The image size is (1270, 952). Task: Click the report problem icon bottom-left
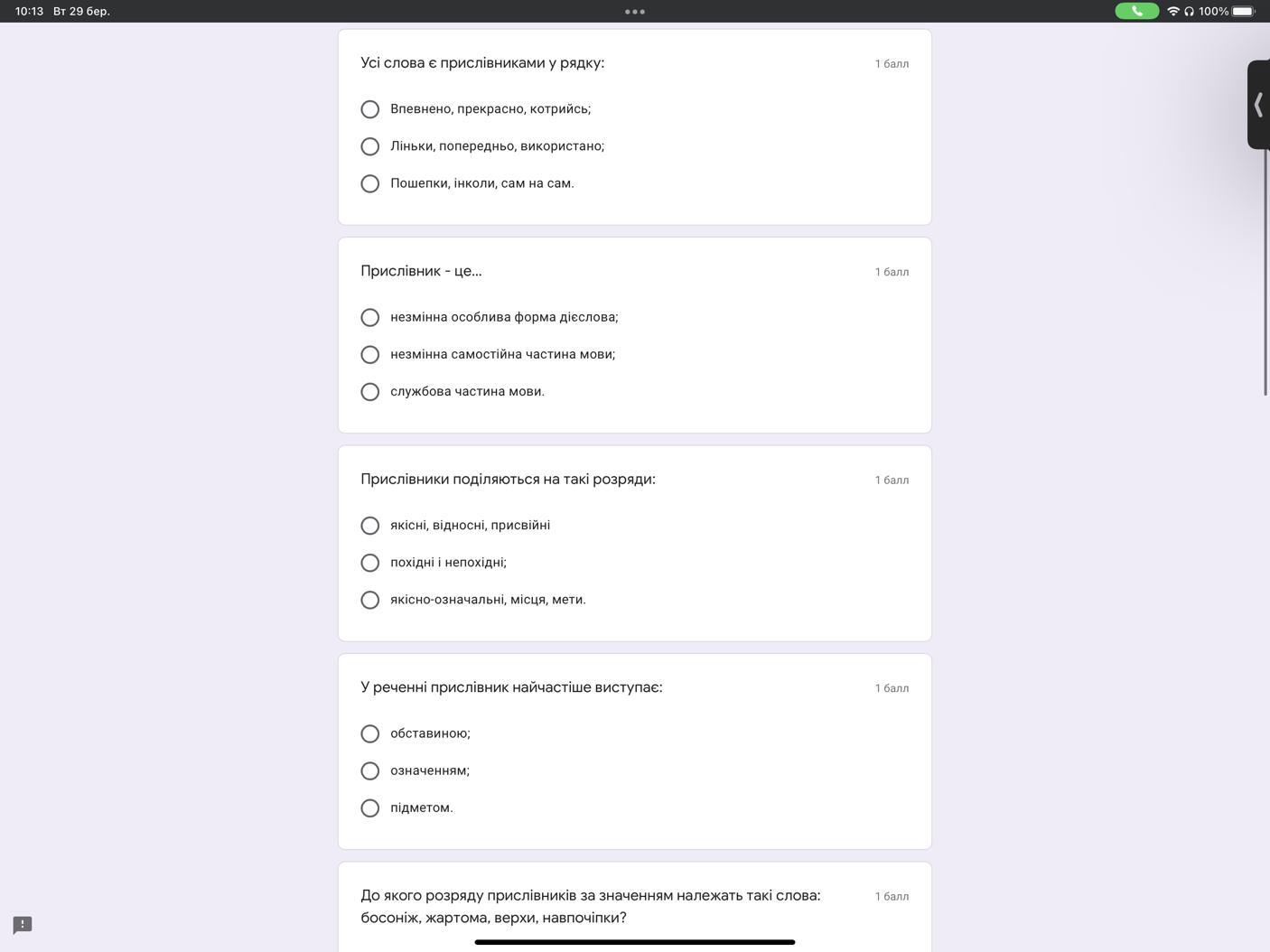pos(23,925)
